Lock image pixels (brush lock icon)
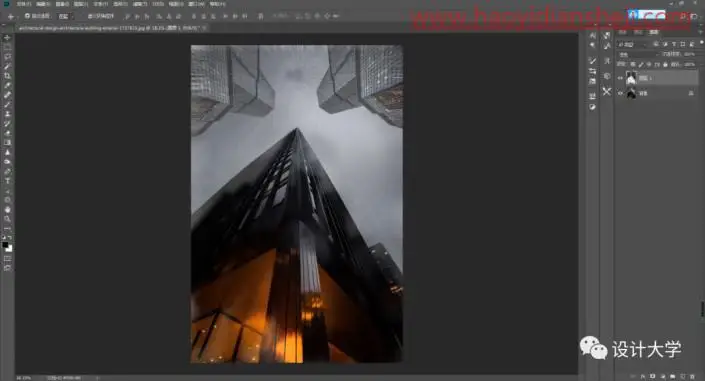The width and height of the screenshot is (705, 381). pos(641,64)
